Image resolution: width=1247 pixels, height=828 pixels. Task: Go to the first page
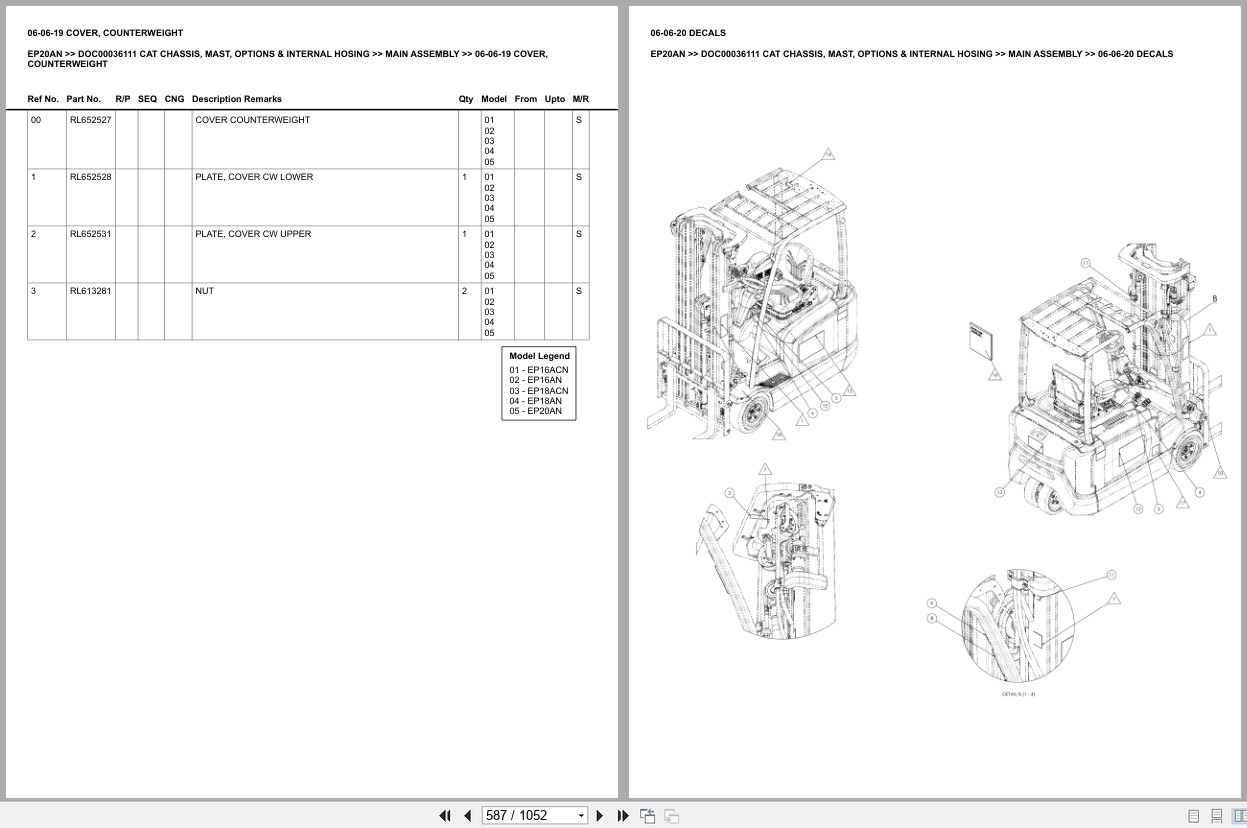tap(445, 816)
